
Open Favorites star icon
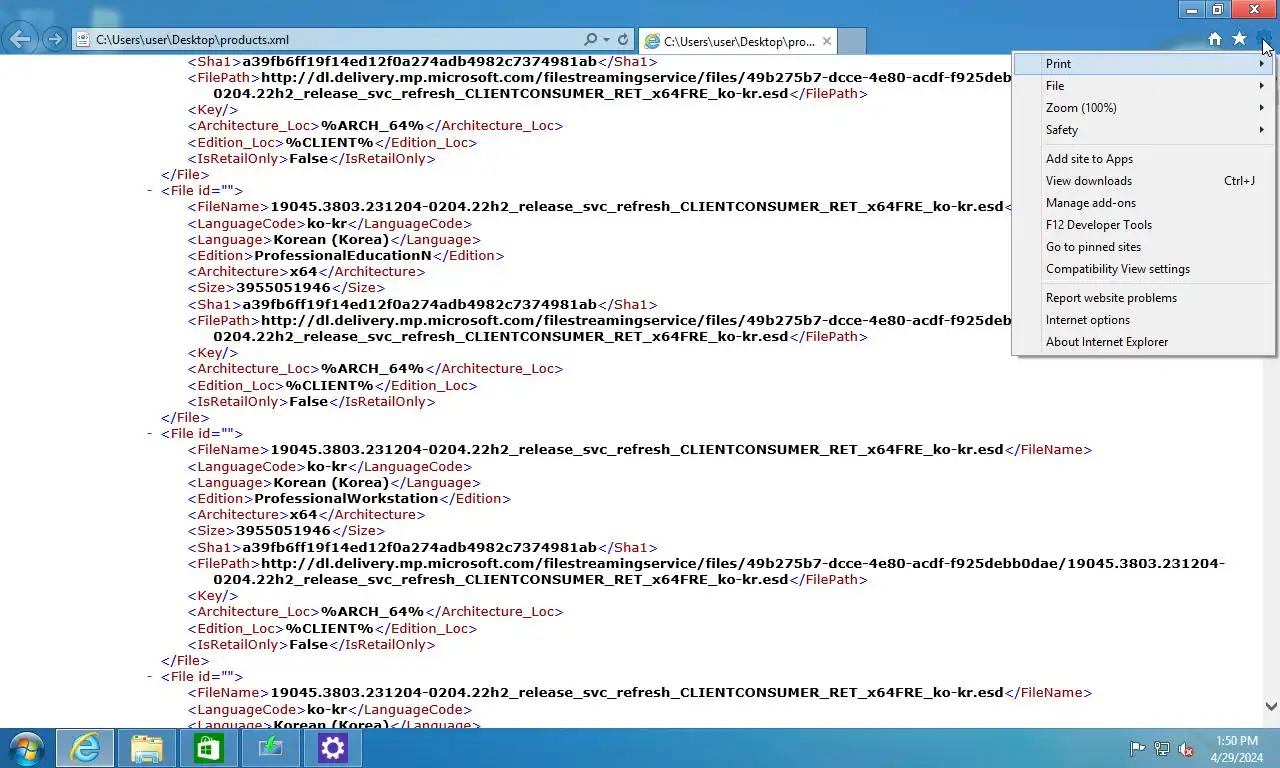tap(1239, 39)
